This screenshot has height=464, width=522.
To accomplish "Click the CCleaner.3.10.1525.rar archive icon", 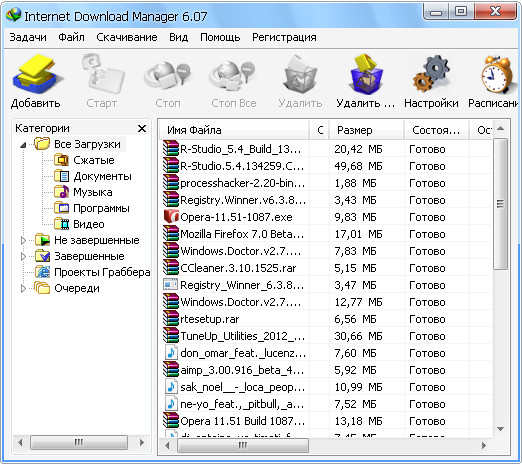I will coord(171,268).
